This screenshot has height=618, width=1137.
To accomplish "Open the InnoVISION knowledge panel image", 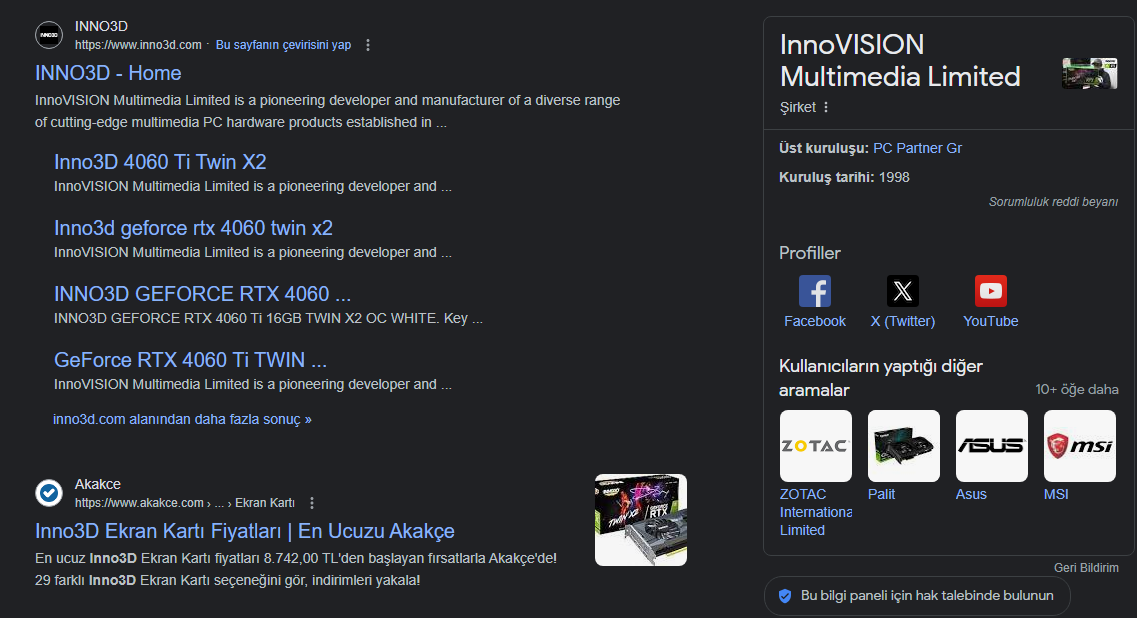I will coord(1089,73).
